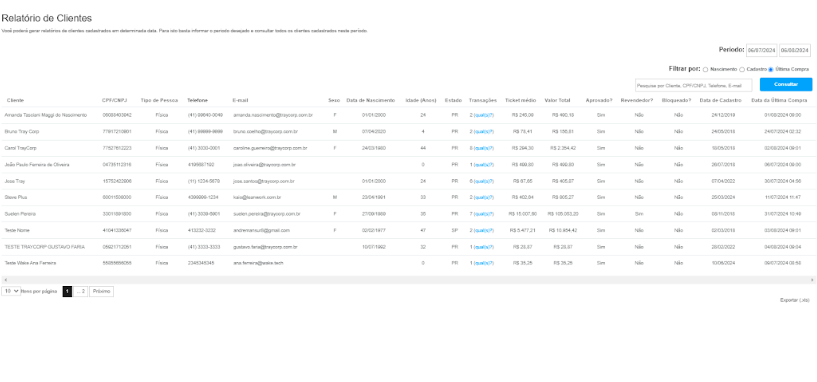Viewport: 817px width, 382px height.
Task: Go to pagination page 2
Action: point(80,291)
